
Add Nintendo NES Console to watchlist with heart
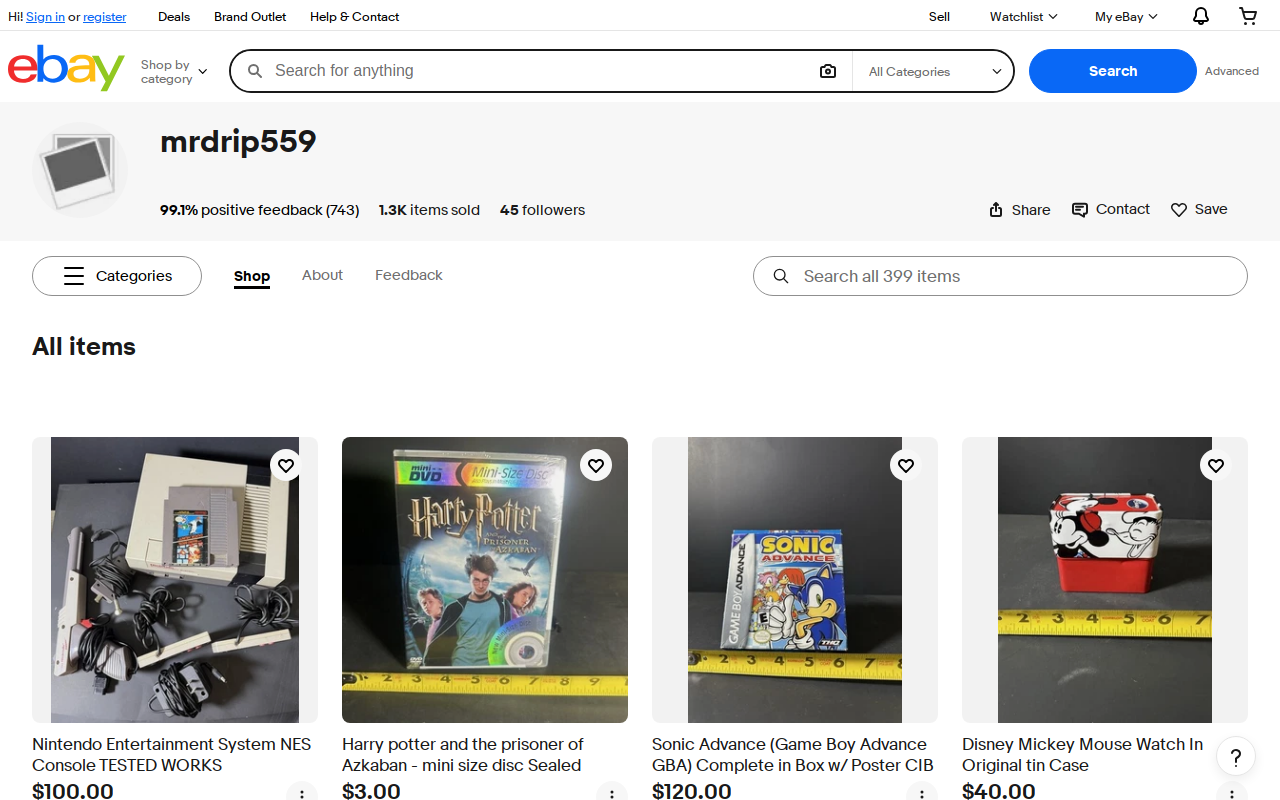(x=286, y=465)
